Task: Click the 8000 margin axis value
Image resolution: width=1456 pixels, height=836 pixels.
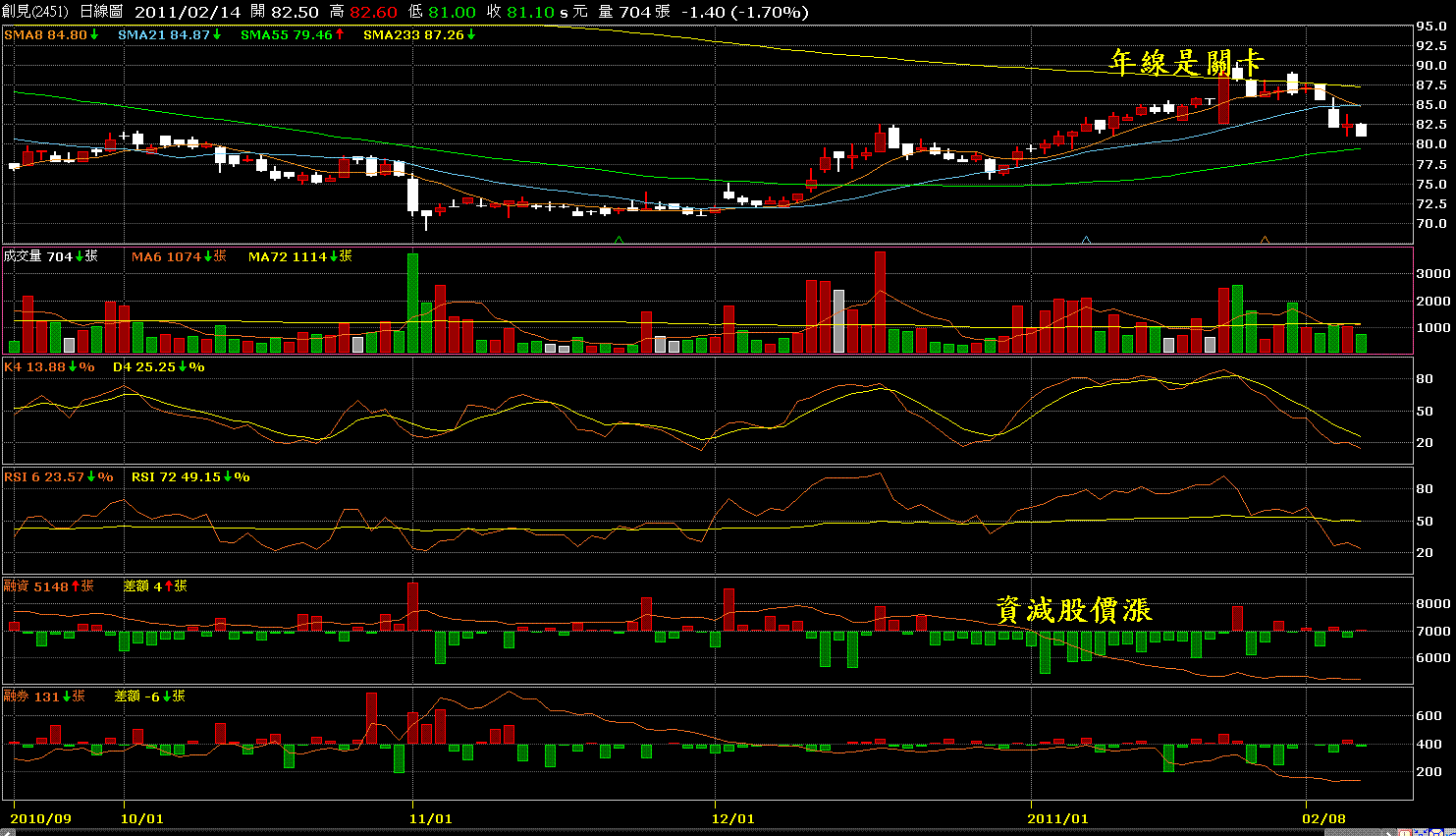Action: [x=1431, y=605]
